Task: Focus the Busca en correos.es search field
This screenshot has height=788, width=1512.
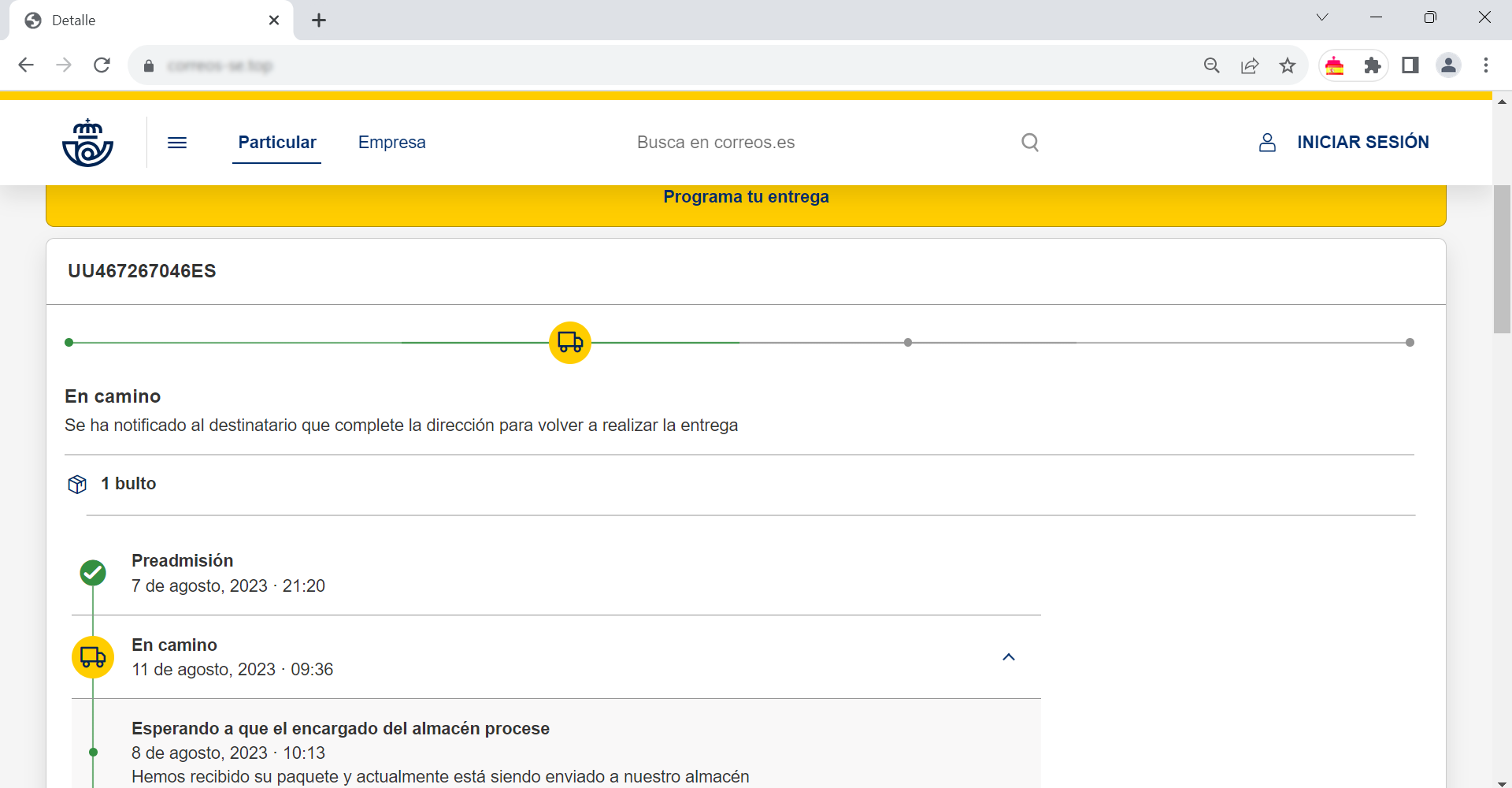Action: pyautogui.click(x=819, y=143)
